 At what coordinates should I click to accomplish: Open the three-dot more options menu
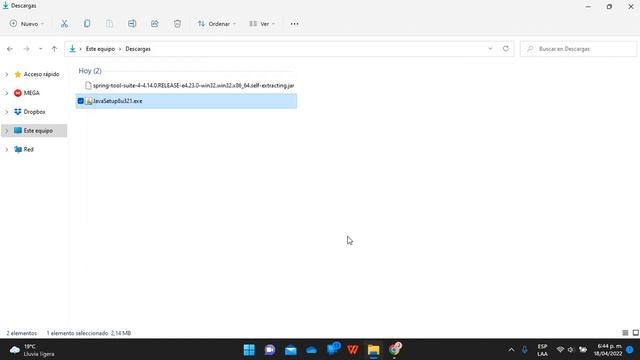point(294,24)
